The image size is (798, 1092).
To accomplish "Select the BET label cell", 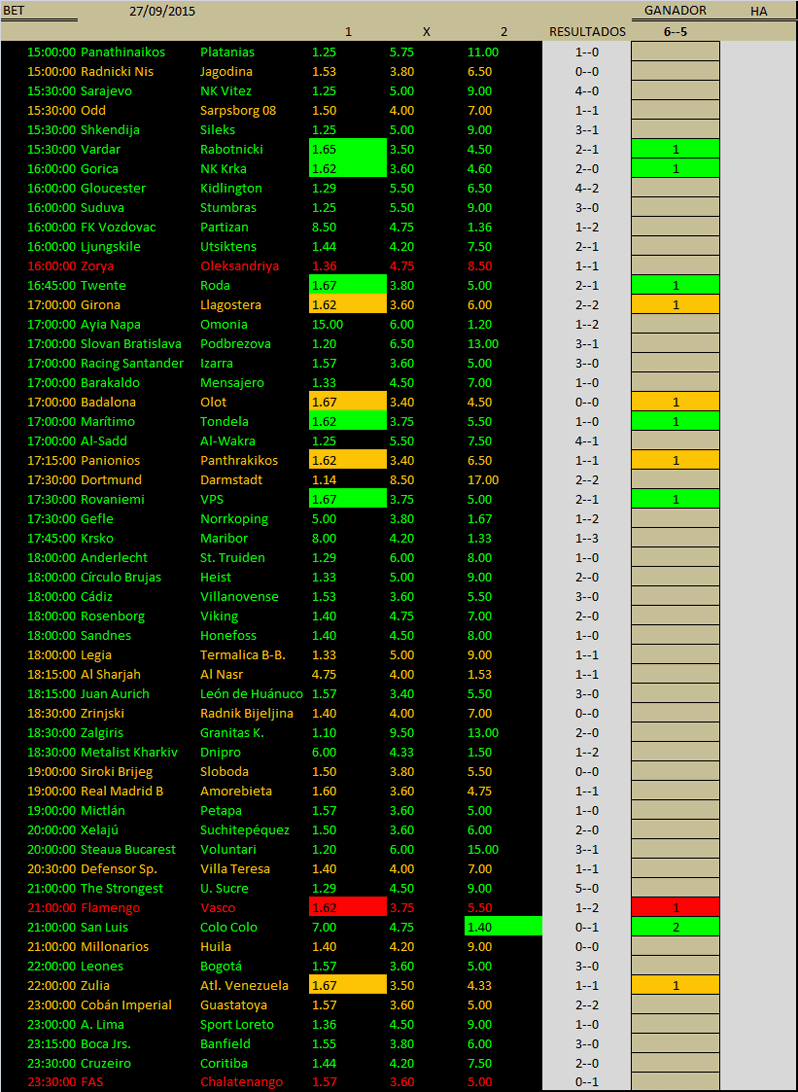I will click(x=13, y=11).
